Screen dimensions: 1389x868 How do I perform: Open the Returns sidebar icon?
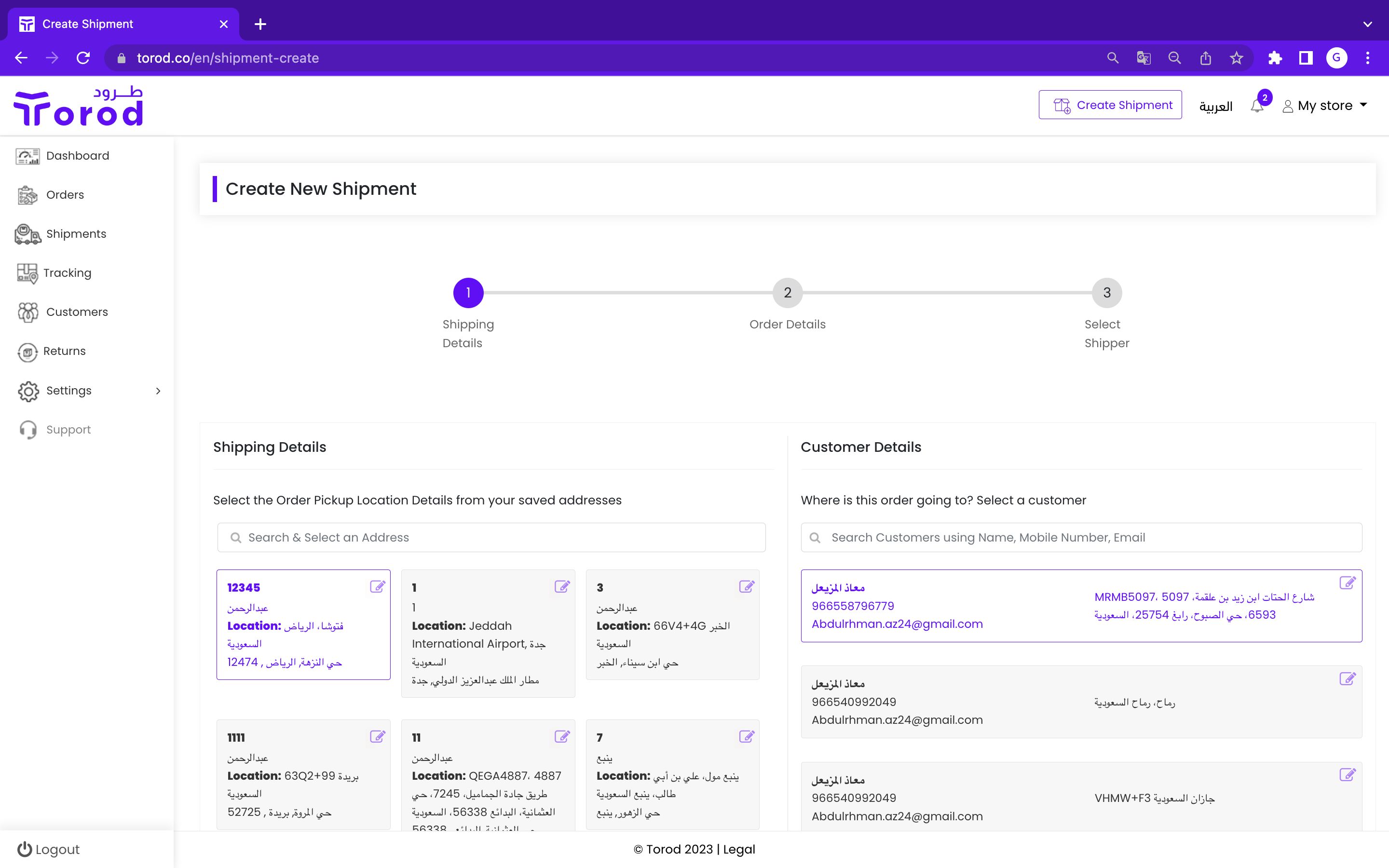27,352
